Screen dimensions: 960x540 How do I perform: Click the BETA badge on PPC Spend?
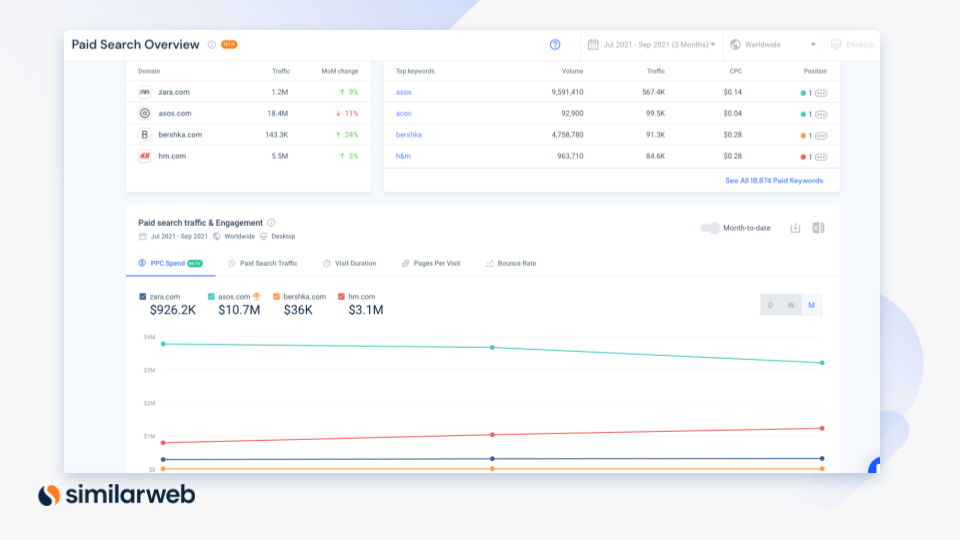[x=195, y=263]
